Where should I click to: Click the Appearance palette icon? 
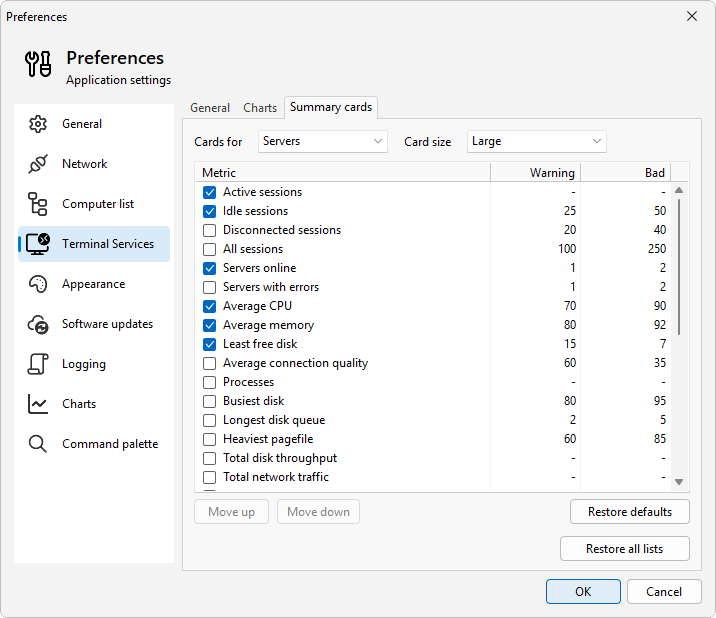click(38, 284)
